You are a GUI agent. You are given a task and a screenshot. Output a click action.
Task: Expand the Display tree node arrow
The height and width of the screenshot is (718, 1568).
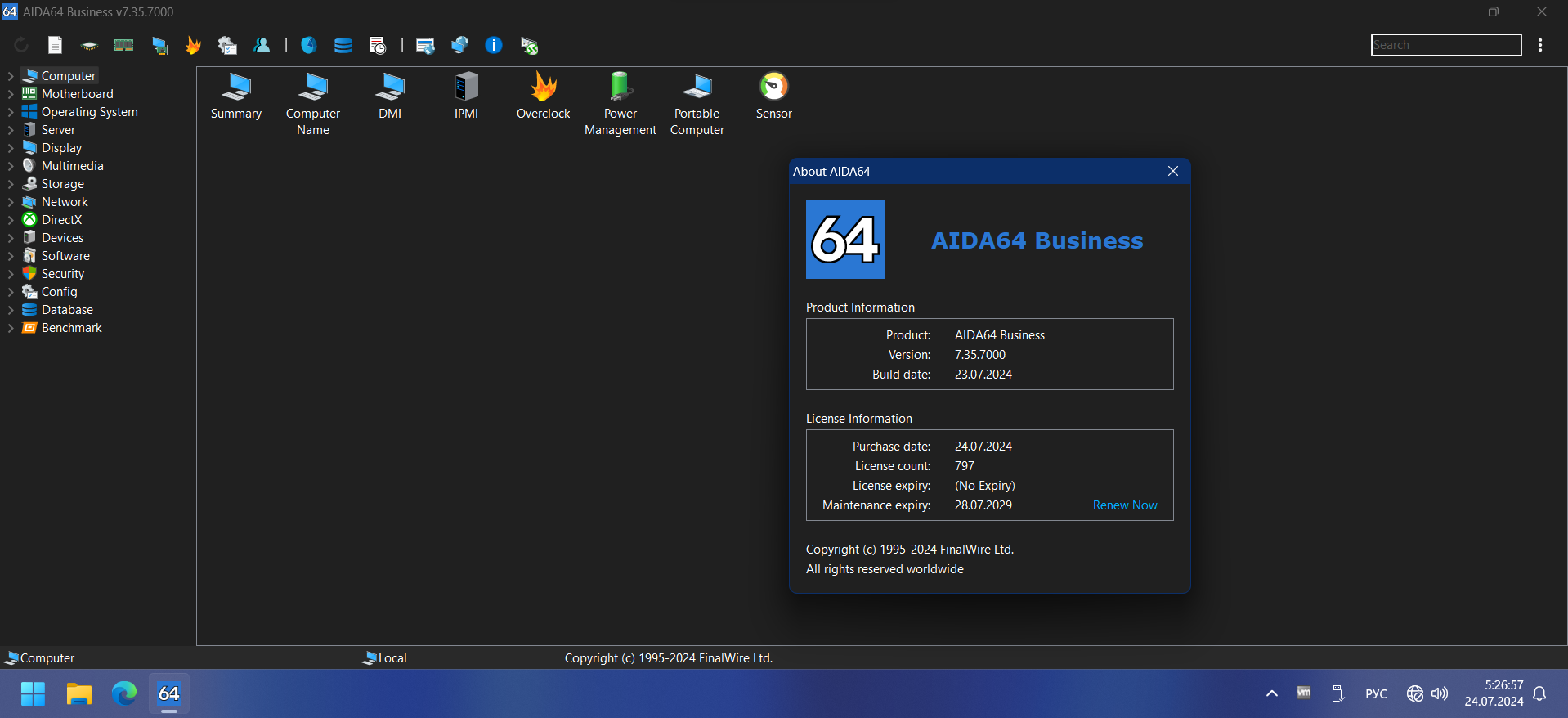[x=11, y=148]
